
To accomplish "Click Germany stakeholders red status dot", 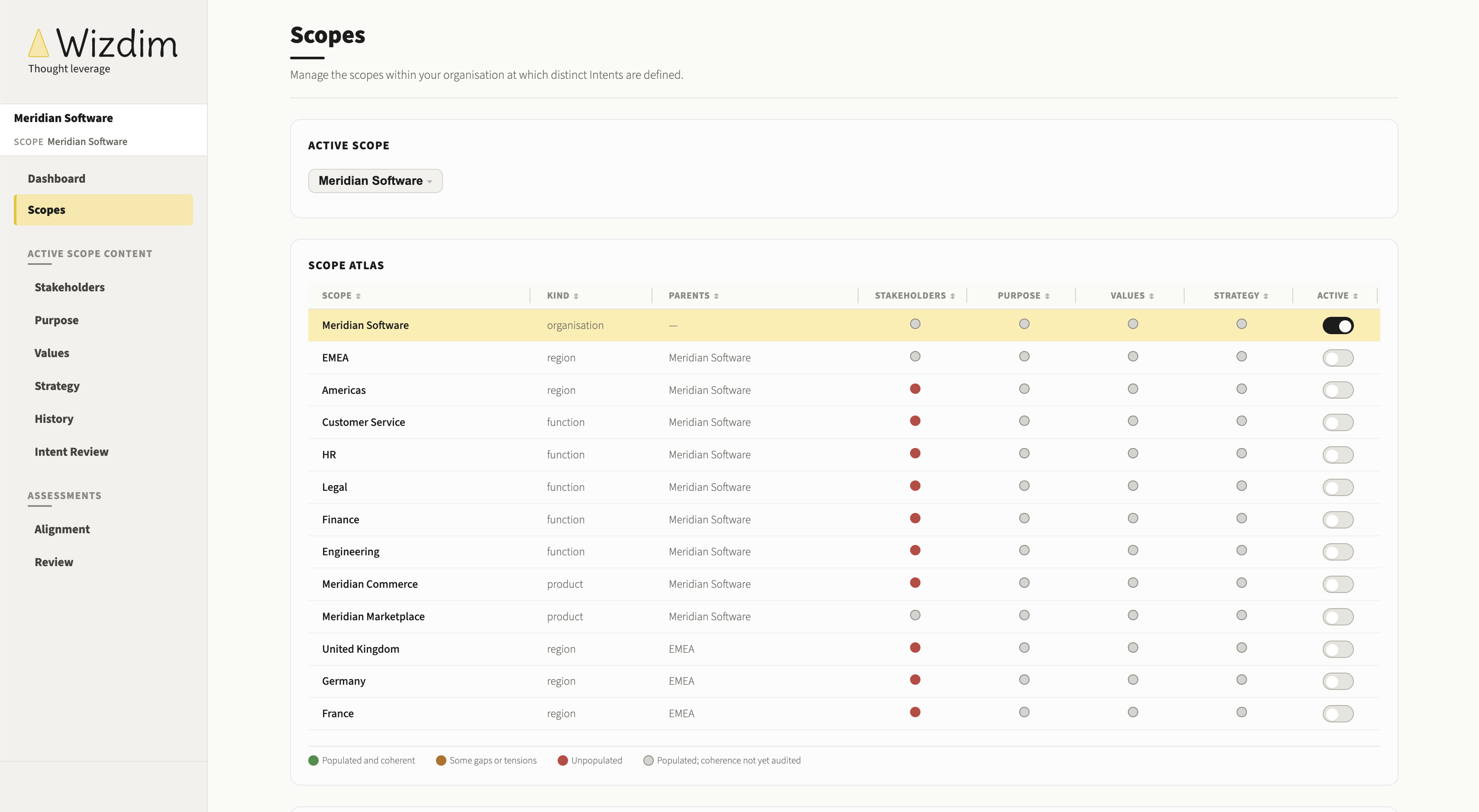I will tap(915, 680).
